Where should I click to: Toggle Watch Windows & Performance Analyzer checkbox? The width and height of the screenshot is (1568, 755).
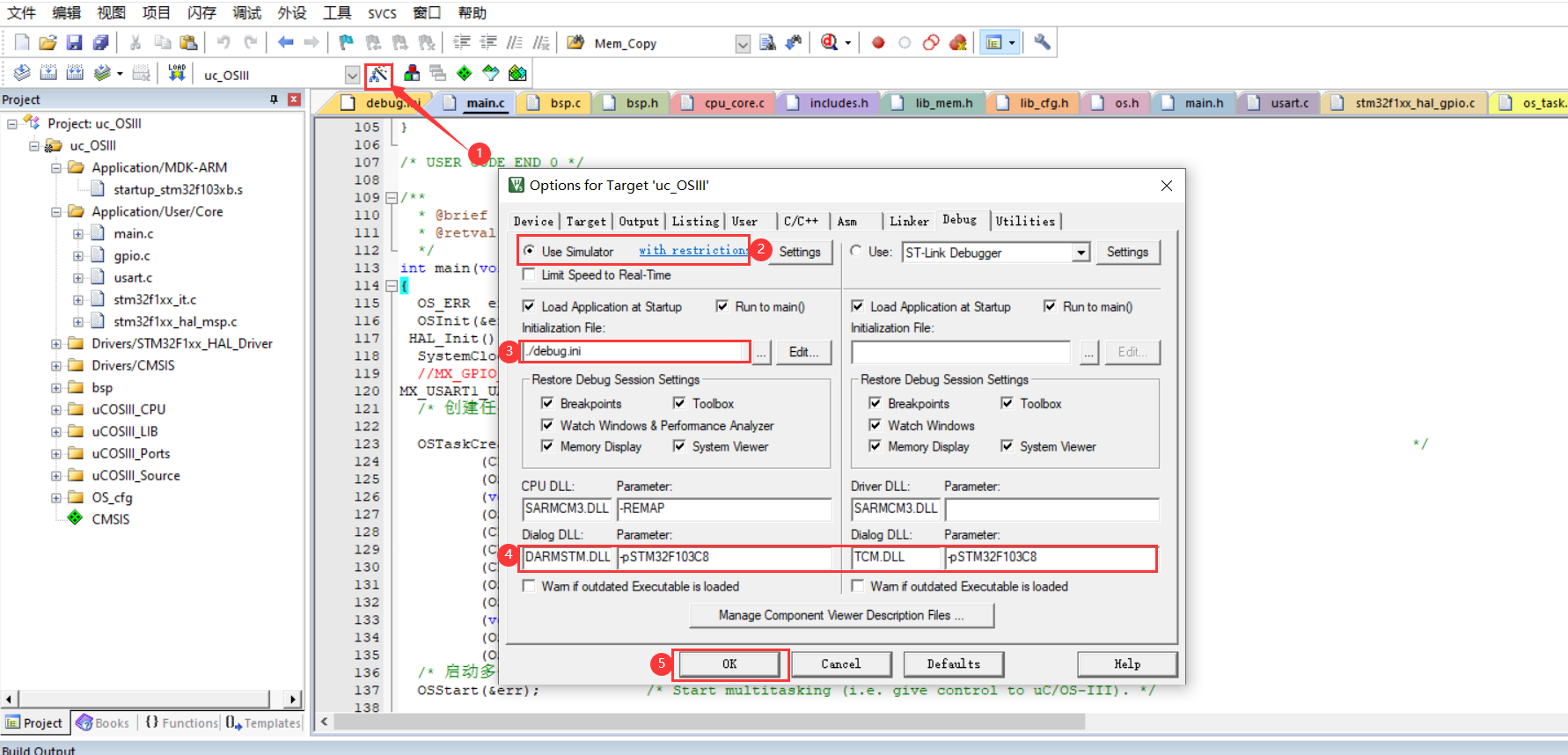(547, 425)
